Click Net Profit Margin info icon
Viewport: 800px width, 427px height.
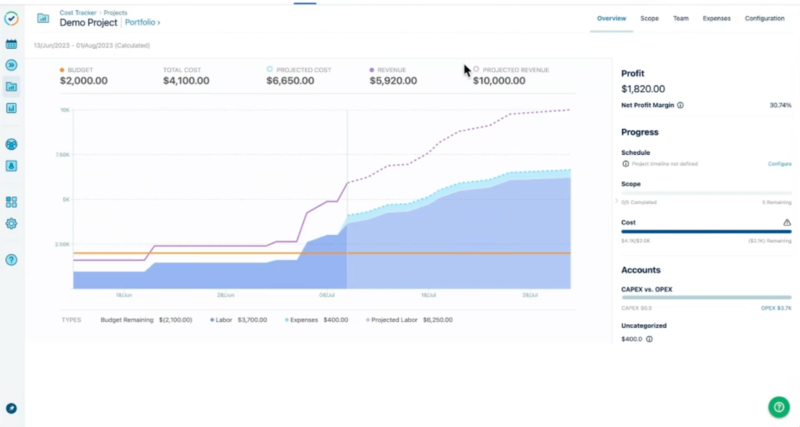tap(680, 105)
